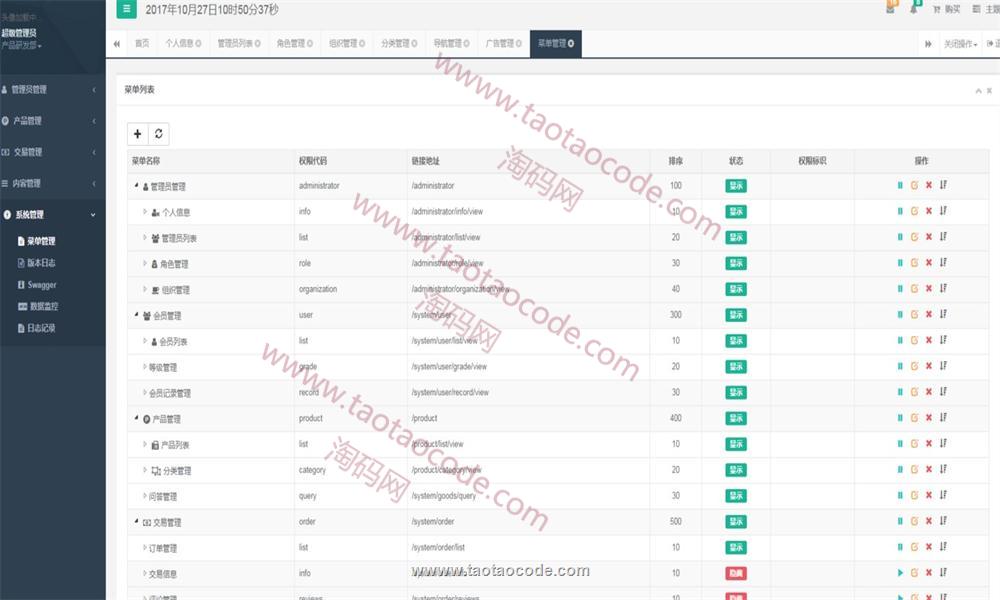Expand the 角色管理 tree row arrow
This screenshot has width=1000, height=600.
coord(145,264)
